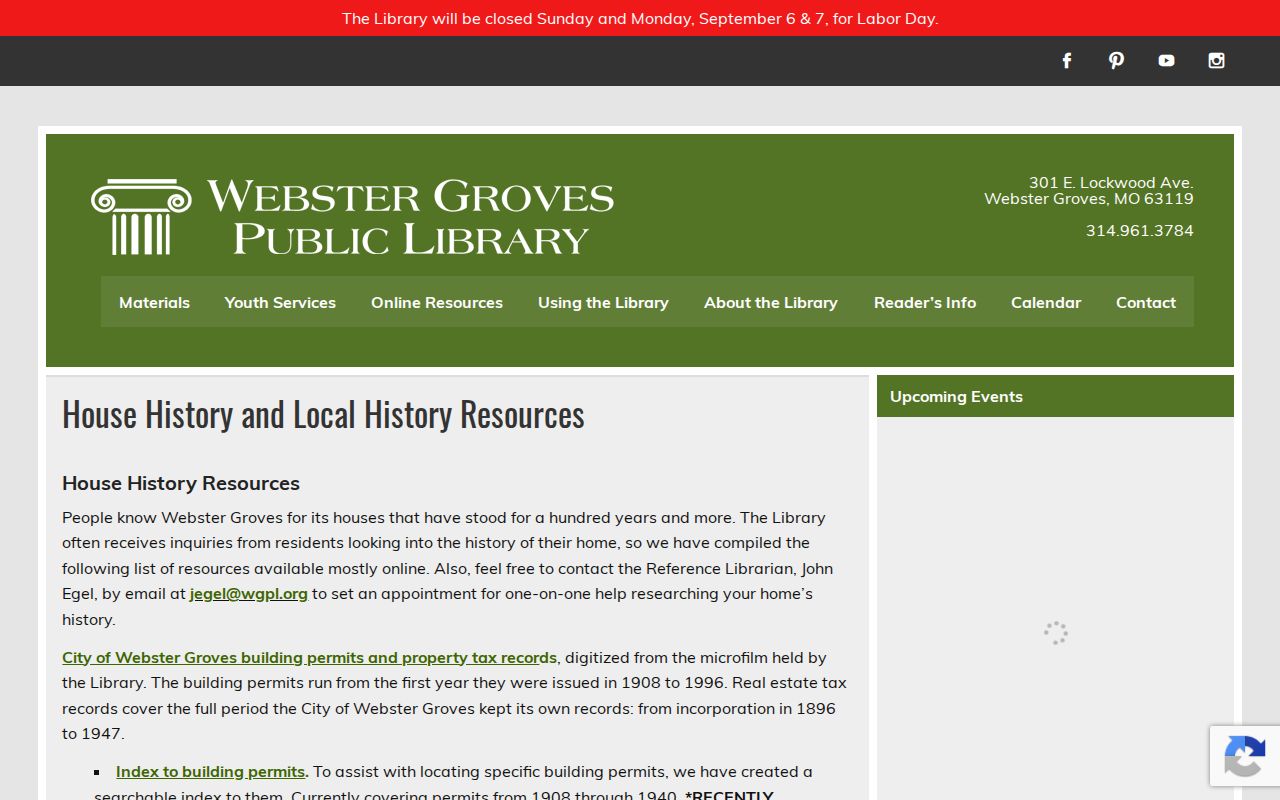This screenshot has height=800, width=1280.
Task: Click the reCAPTCHA badge icon
Action: (x=1245, y=755)
